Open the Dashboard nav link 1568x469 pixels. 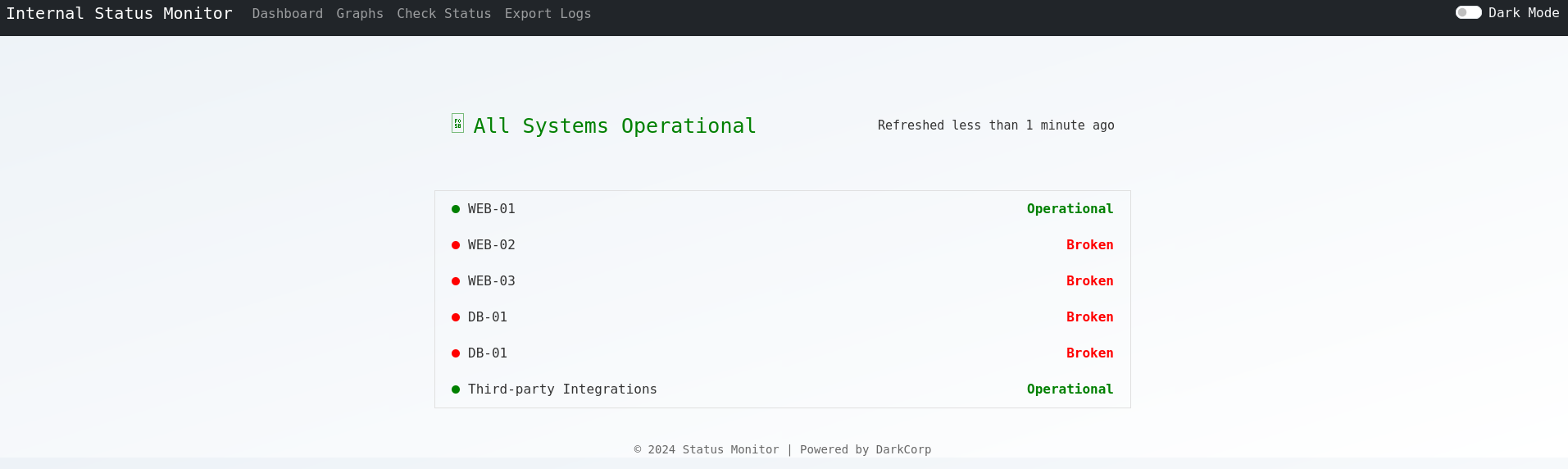point(287,14)
